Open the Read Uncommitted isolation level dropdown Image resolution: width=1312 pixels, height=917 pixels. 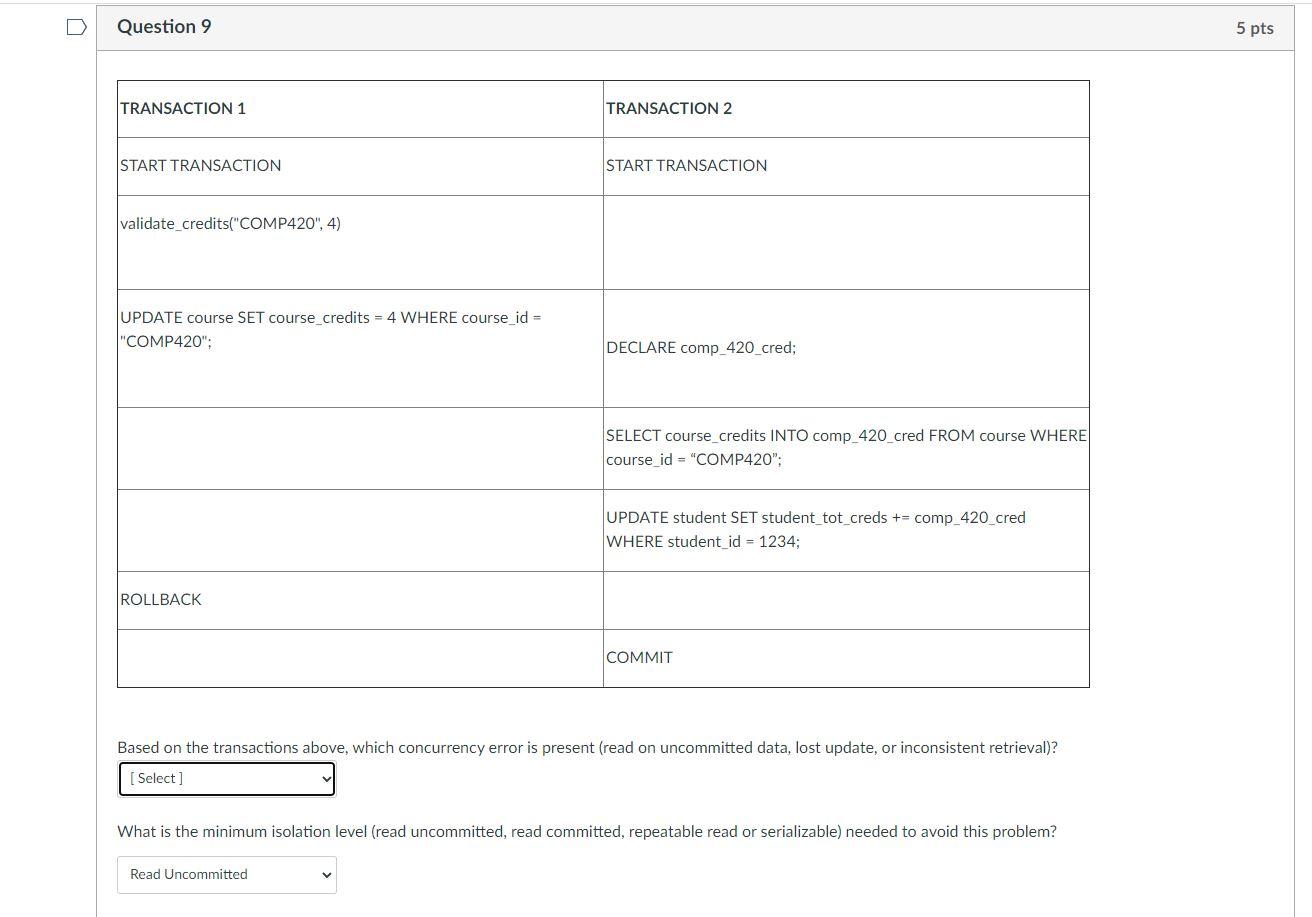pyautogui.click(x=226, y=874)
